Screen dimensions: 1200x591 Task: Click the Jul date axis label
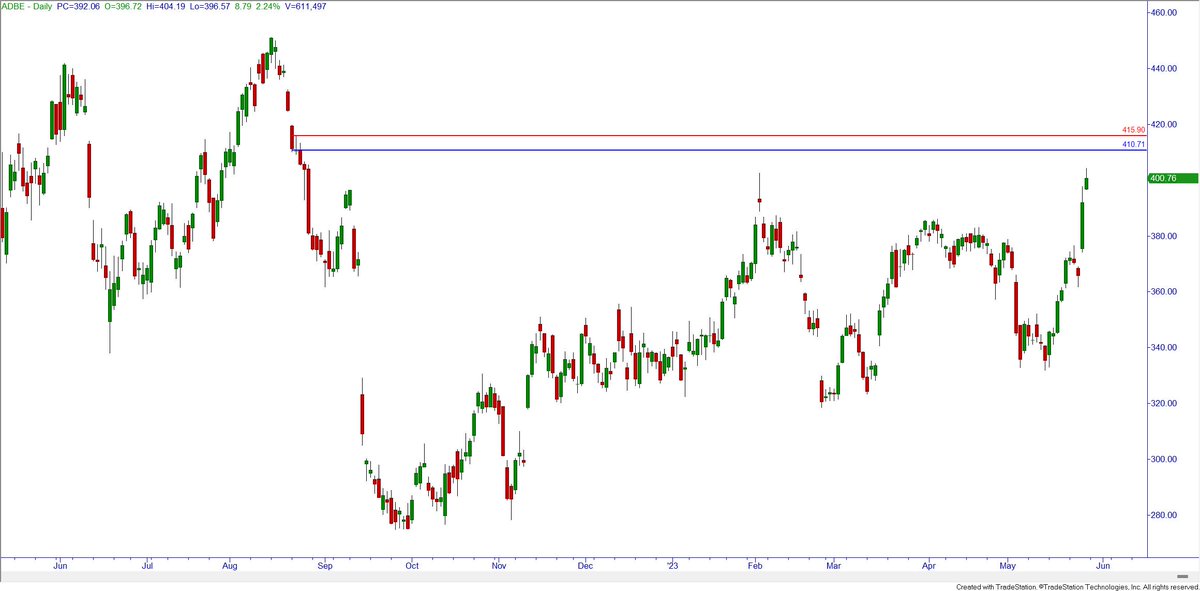click(147, 564)
